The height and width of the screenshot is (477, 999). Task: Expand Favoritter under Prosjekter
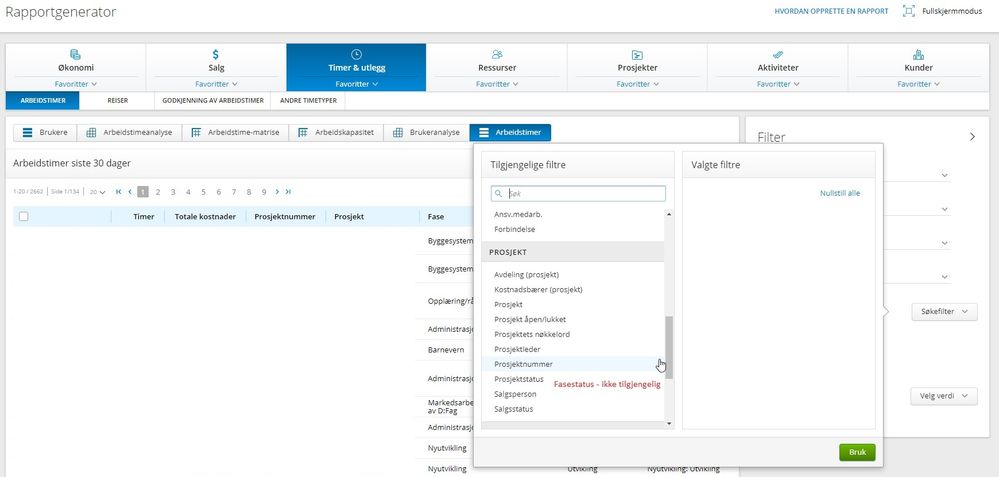click(637, 84)
